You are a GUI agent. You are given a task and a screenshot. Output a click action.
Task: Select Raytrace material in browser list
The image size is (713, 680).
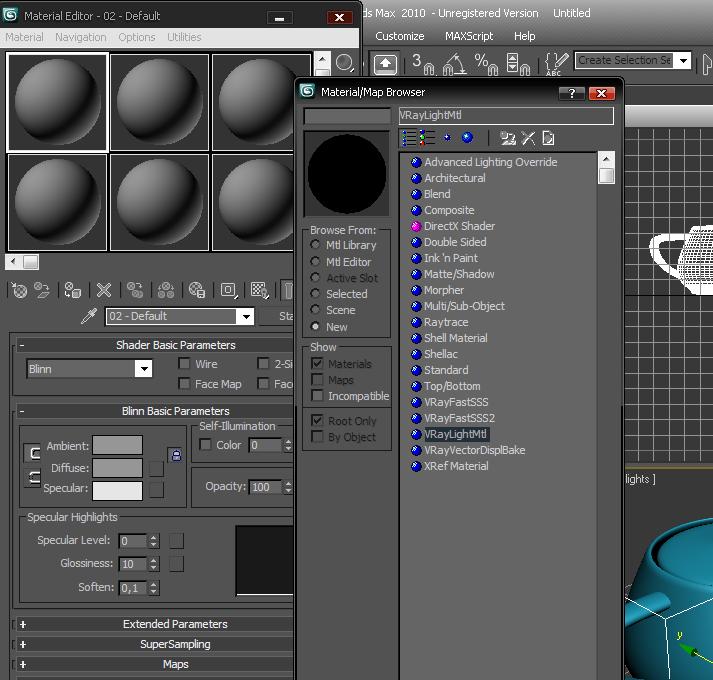point(446,322)
